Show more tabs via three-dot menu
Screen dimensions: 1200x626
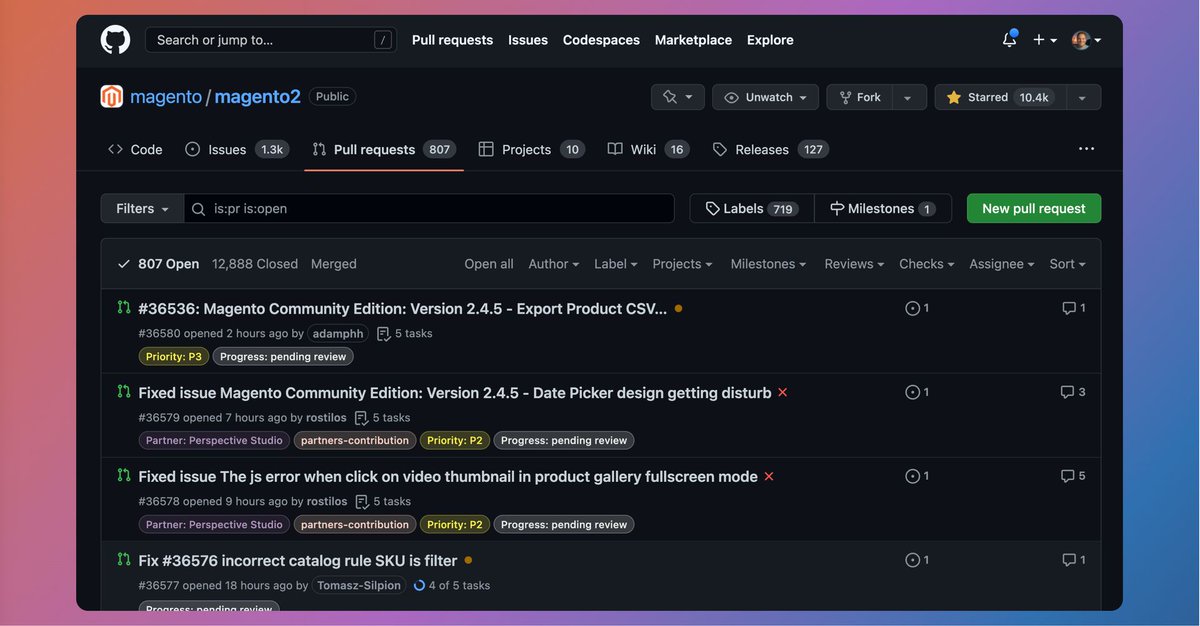pyautogui.click(x=1086, y=149)
